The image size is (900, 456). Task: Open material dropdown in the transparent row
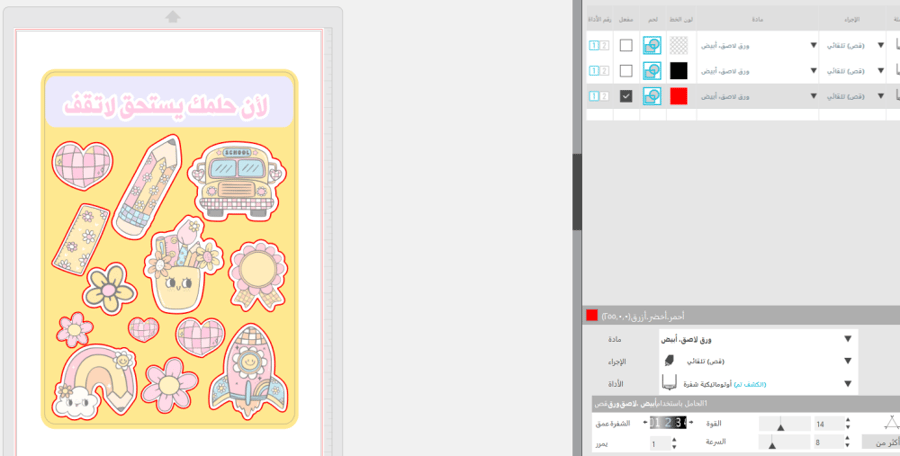813,45
